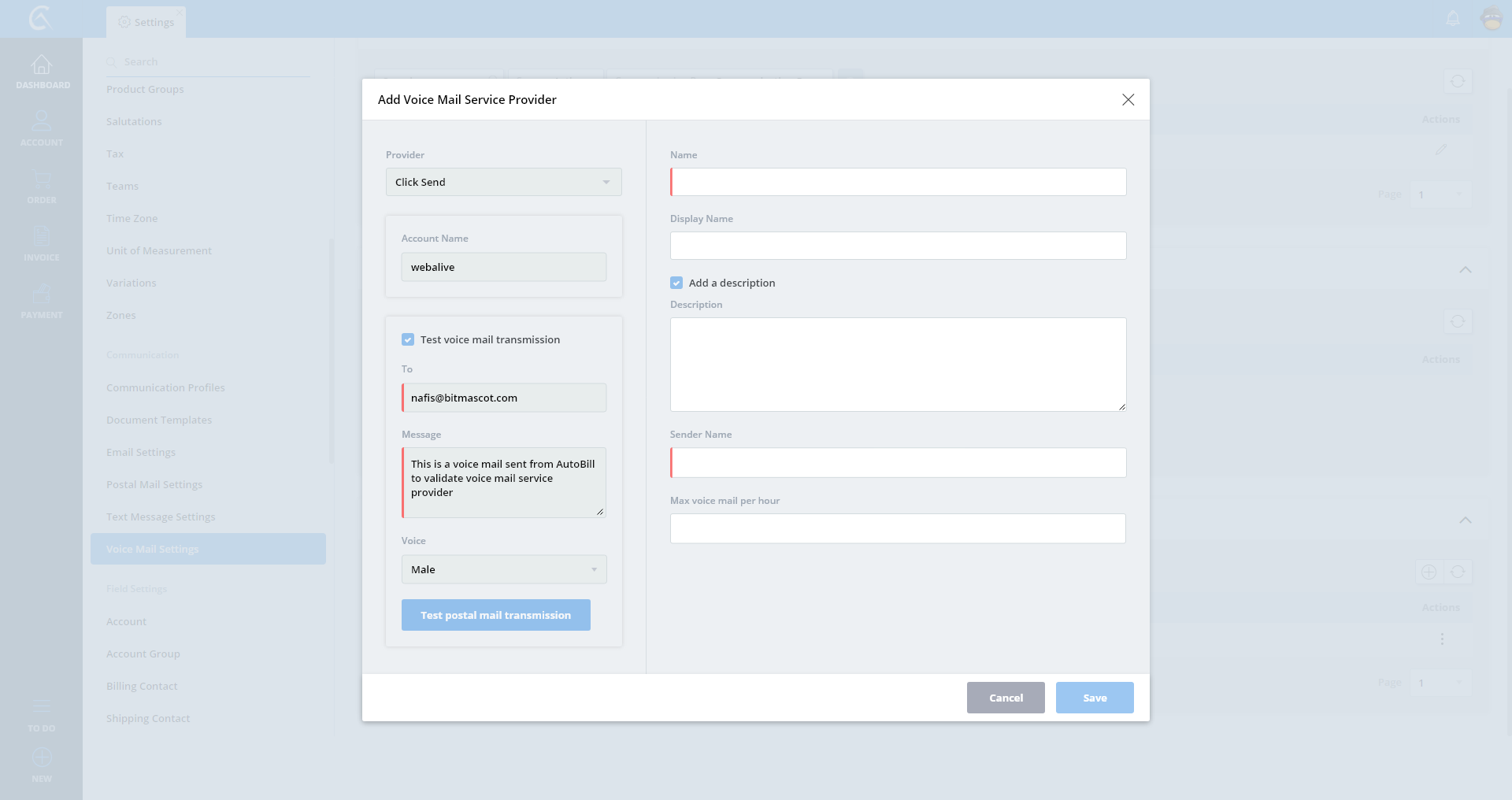Focus the Max voice mail per hour field
The image size is (1512, 800).
coord(898,528)
